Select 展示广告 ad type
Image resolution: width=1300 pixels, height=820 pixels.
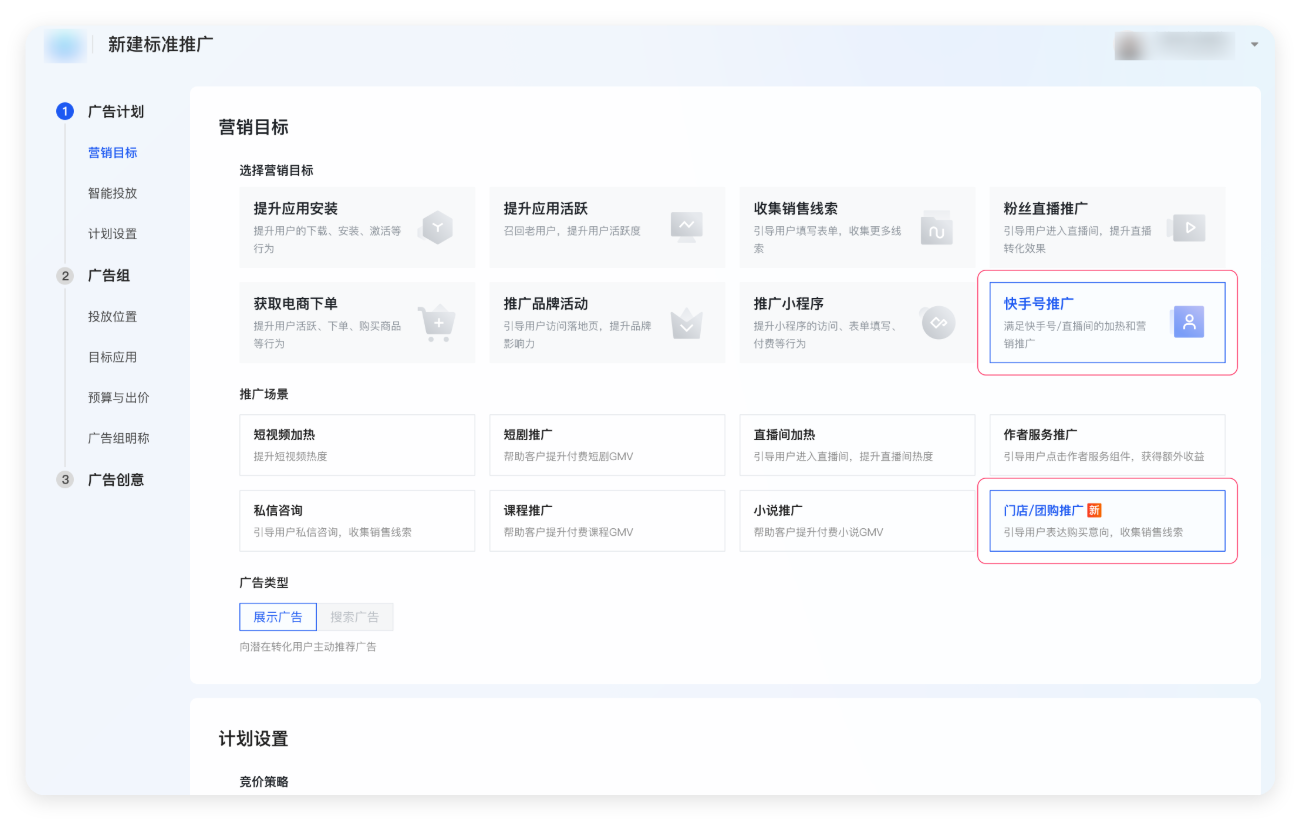coord(278,617)
